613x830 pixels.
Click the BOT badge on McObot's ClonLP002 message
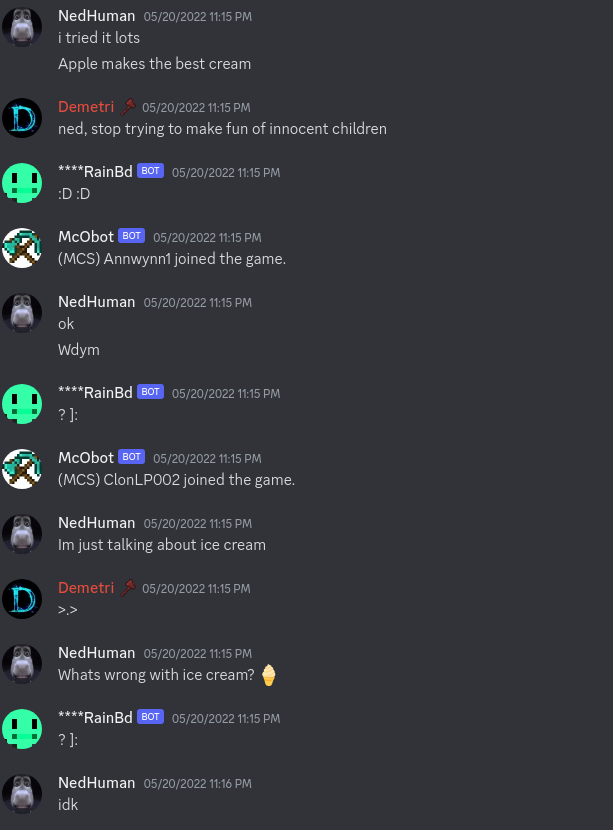(x=131, y=456)
